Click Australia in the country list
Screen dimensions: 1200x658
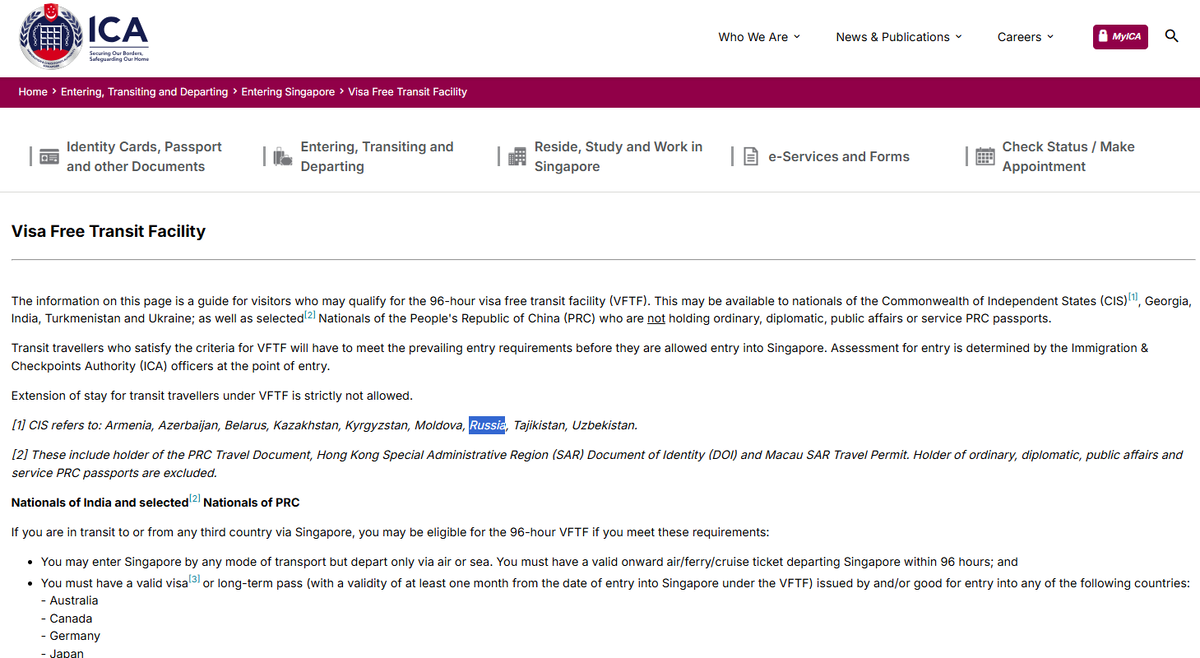(74, 601)
